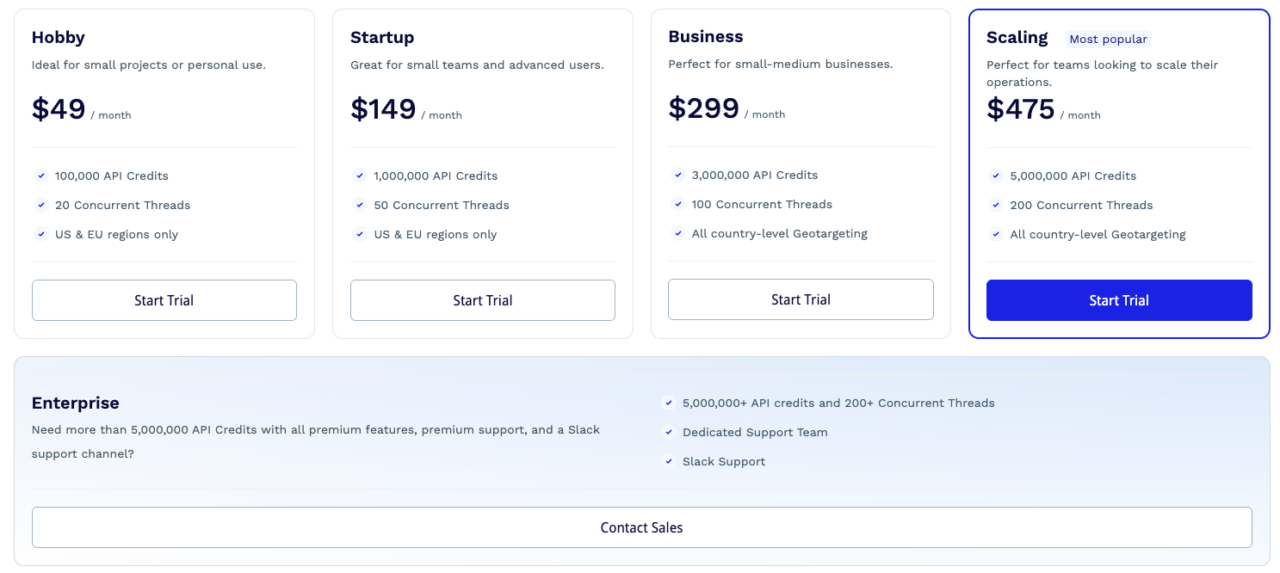Click checkmark beside Dedicated Support Team
The height and width of the screenshot is (573, 1280).
pyautogui.click(x=668, y=433)
